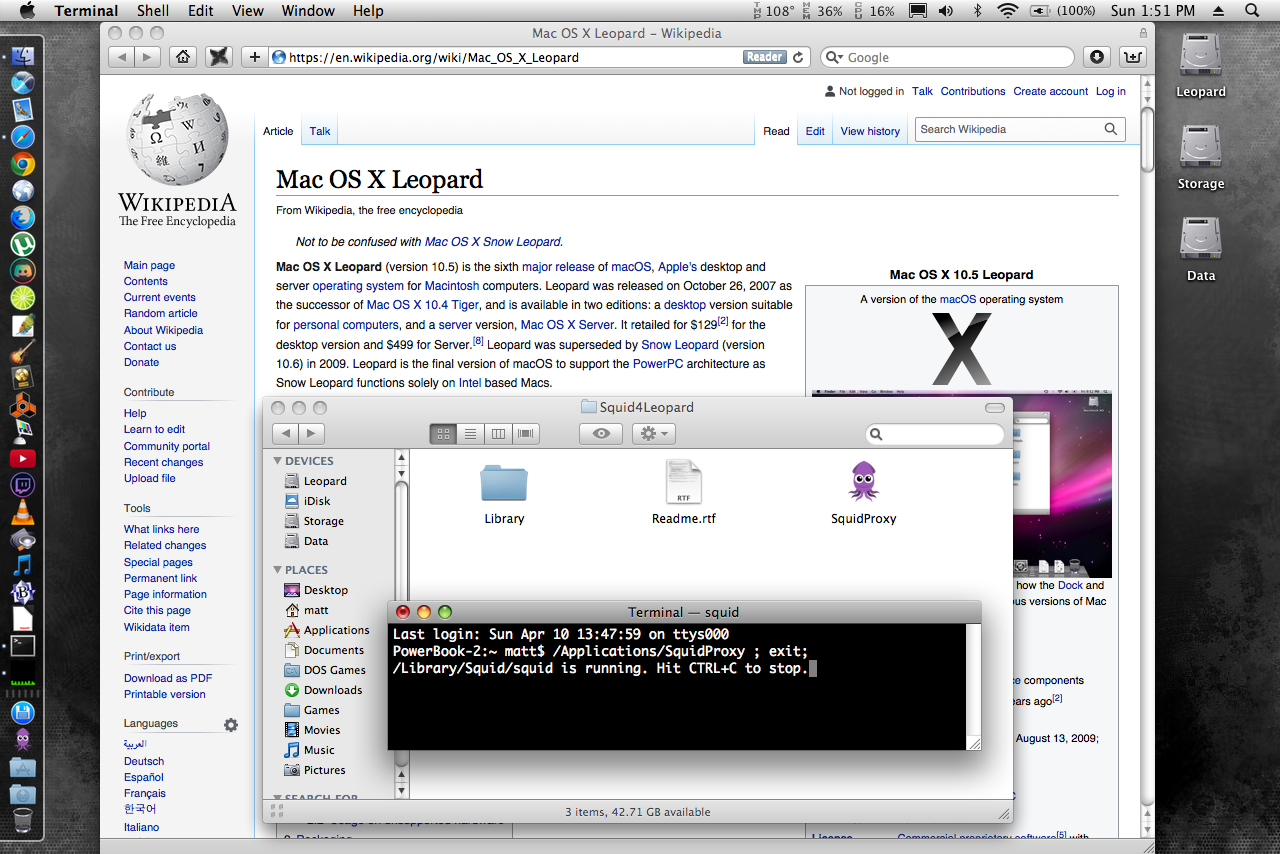
Task: Switch Finder to Cover Flow view
Action: pyautogui.click(x=525, y=434)
